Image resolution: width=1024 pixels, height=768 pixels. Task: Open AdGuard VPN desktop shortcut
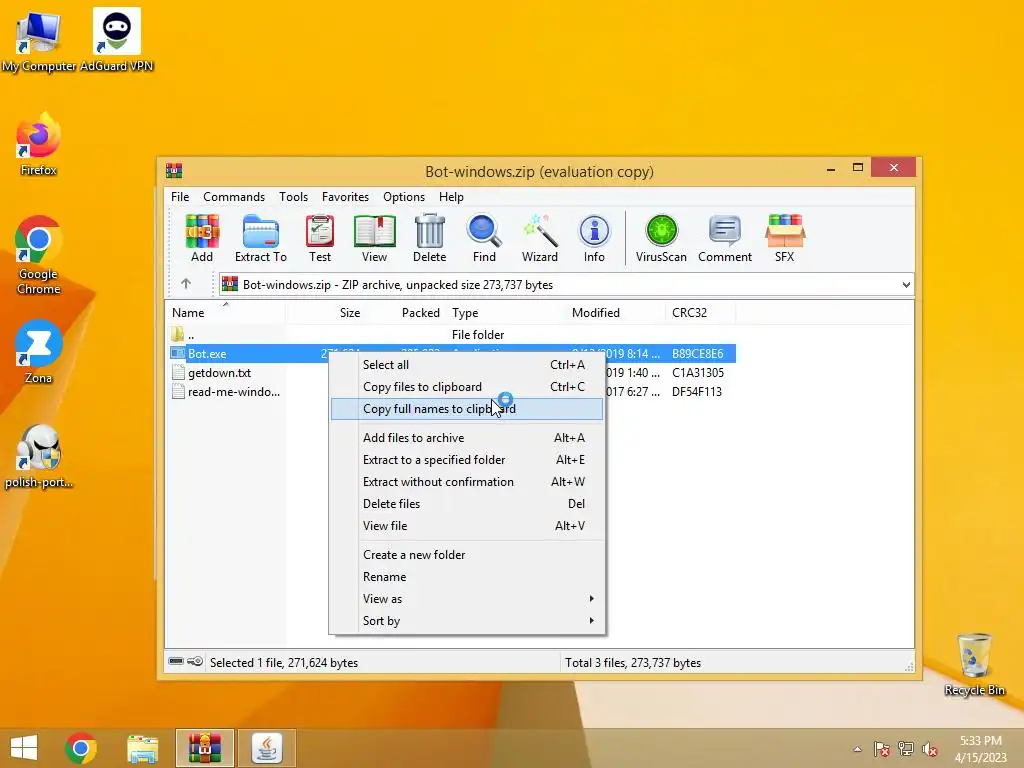click(117, 40)
